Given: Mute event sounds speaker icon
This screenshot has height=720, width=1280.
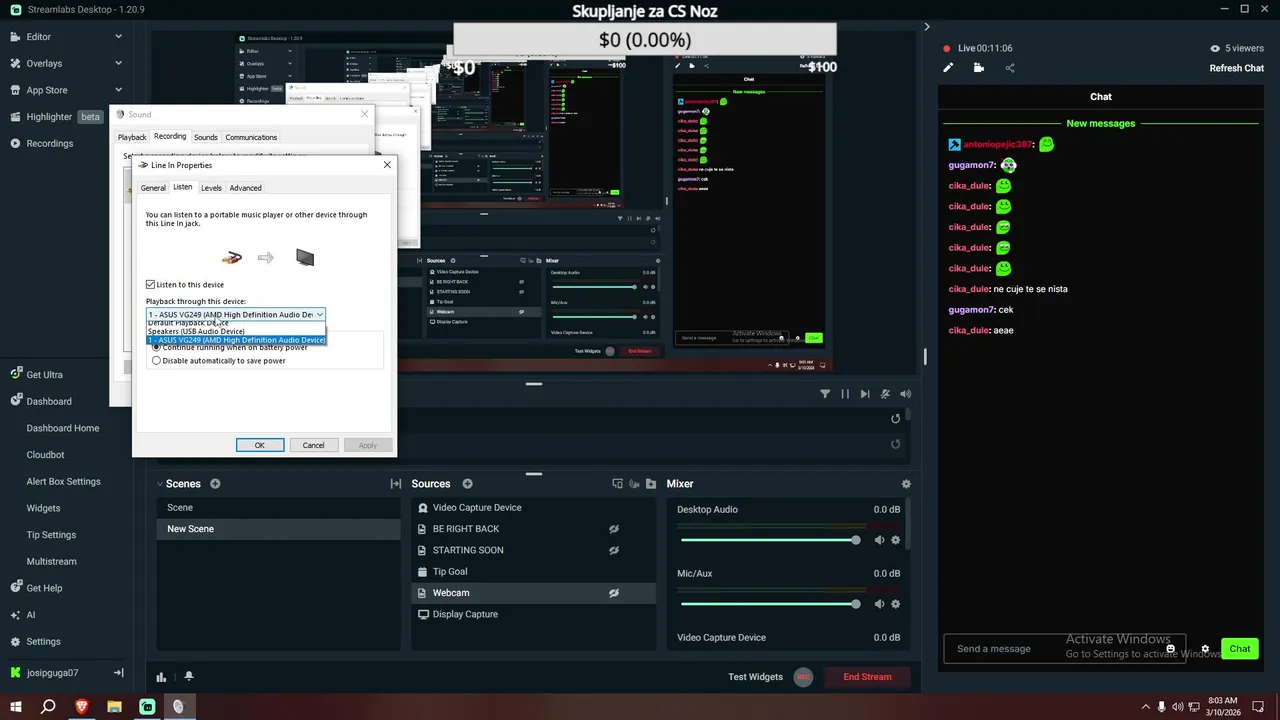Looking at the screenshot, I should (x=906, y=394).
